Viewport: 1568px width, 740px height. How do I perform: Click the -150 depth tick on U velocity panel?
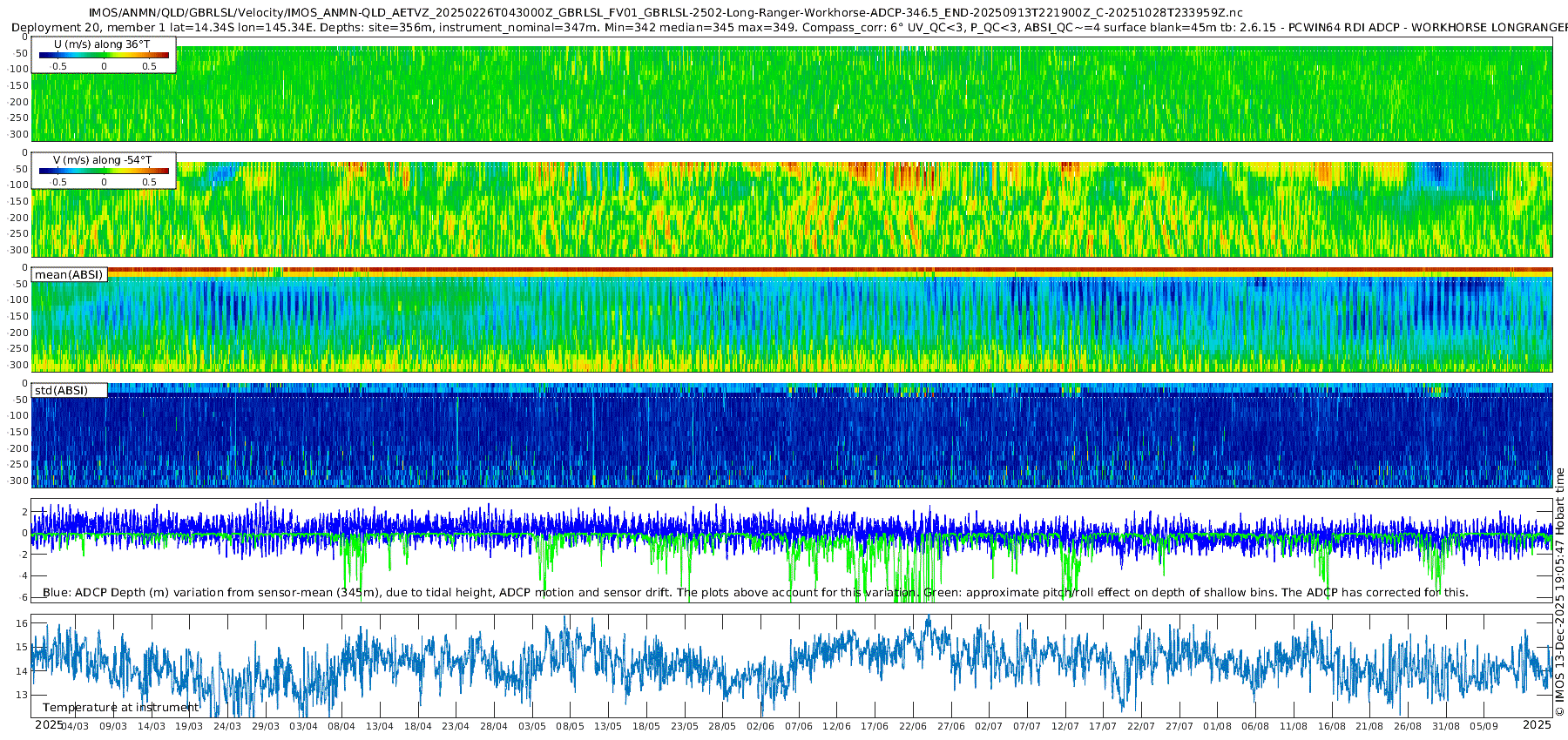tap(17, 85)
